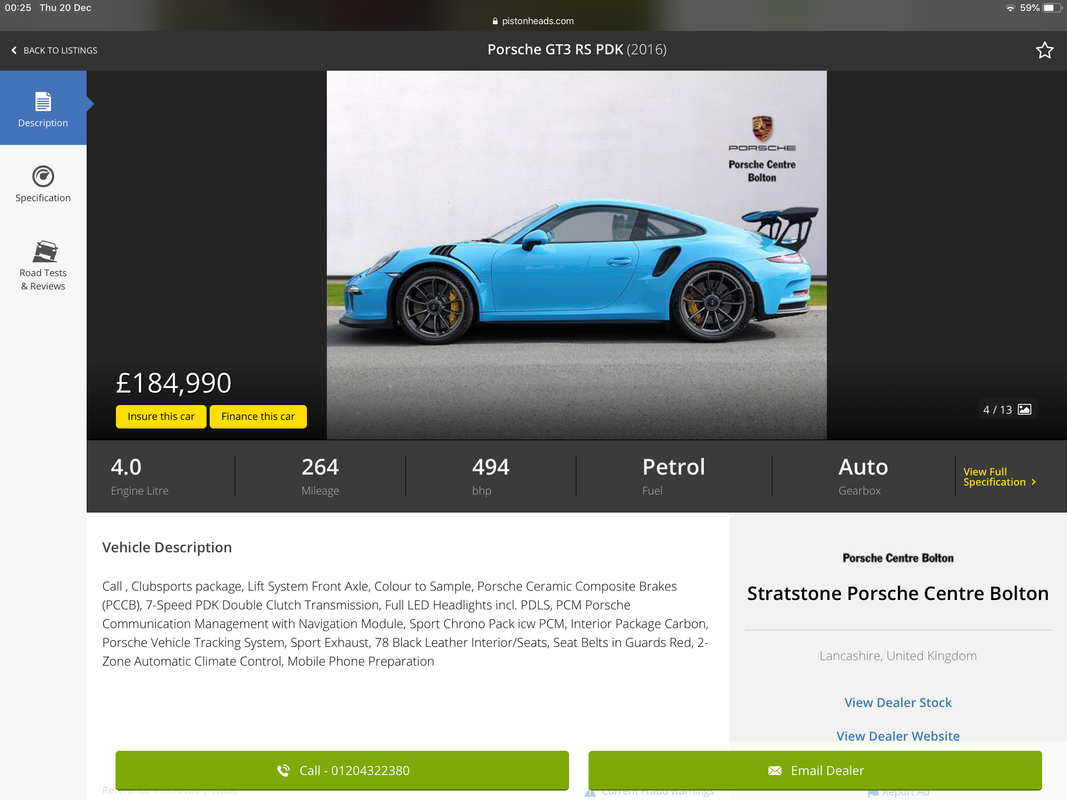This screenshot has height=800, width=1067.
Task: View Full Specification link
Action: (x=1000, y=477)
